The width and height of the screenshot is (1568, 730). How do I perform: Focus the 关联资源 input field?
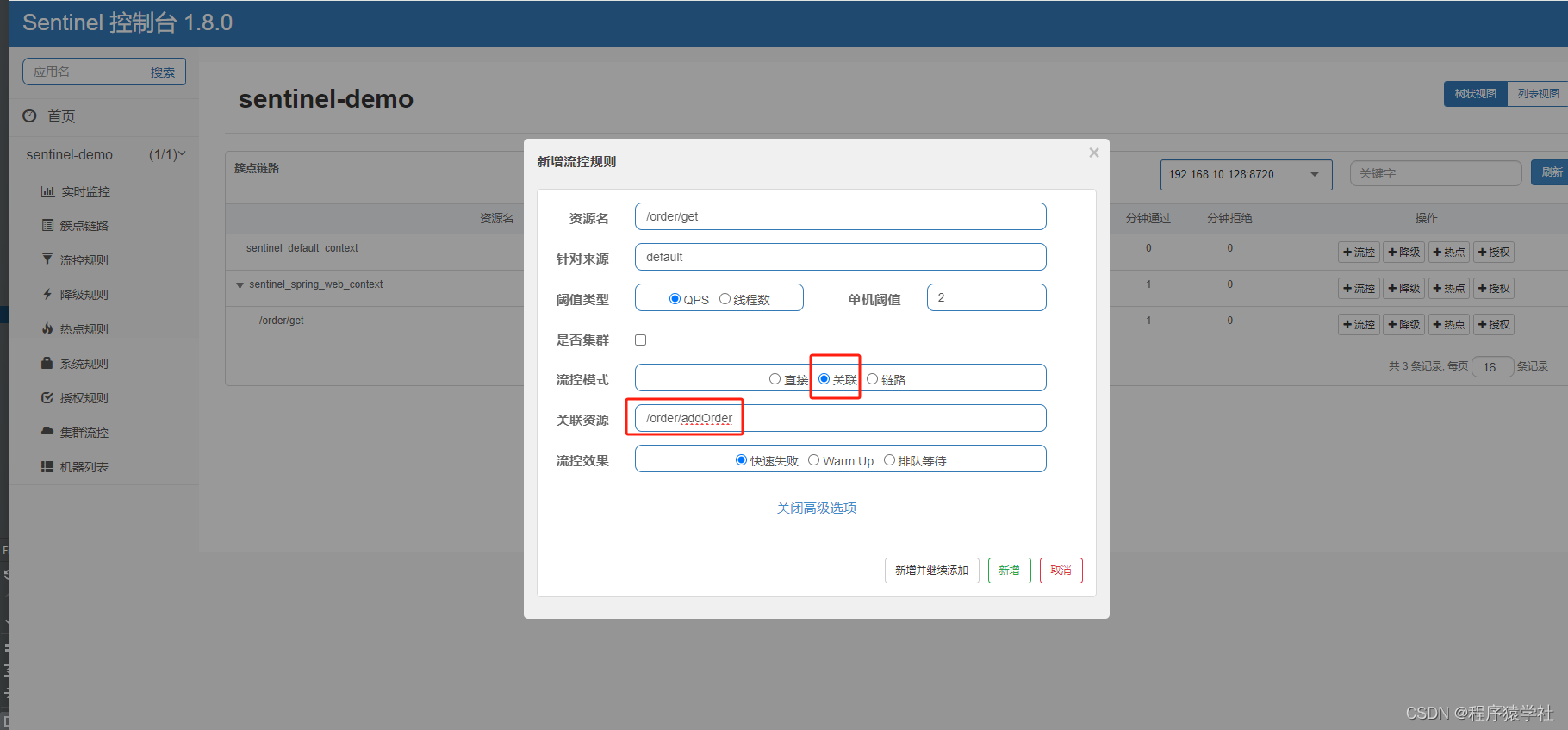pos(840,418)
